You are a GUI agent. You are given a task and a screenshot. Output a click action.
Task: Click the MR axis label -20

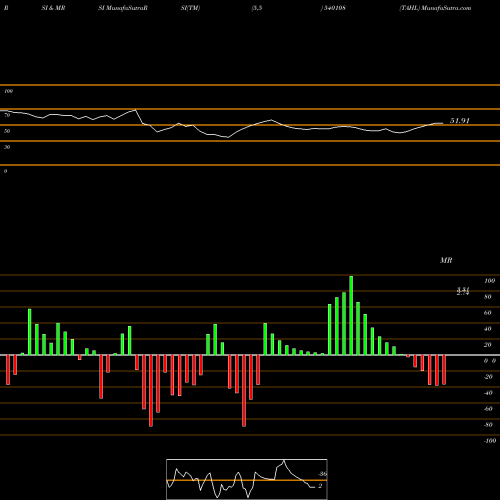488,377
